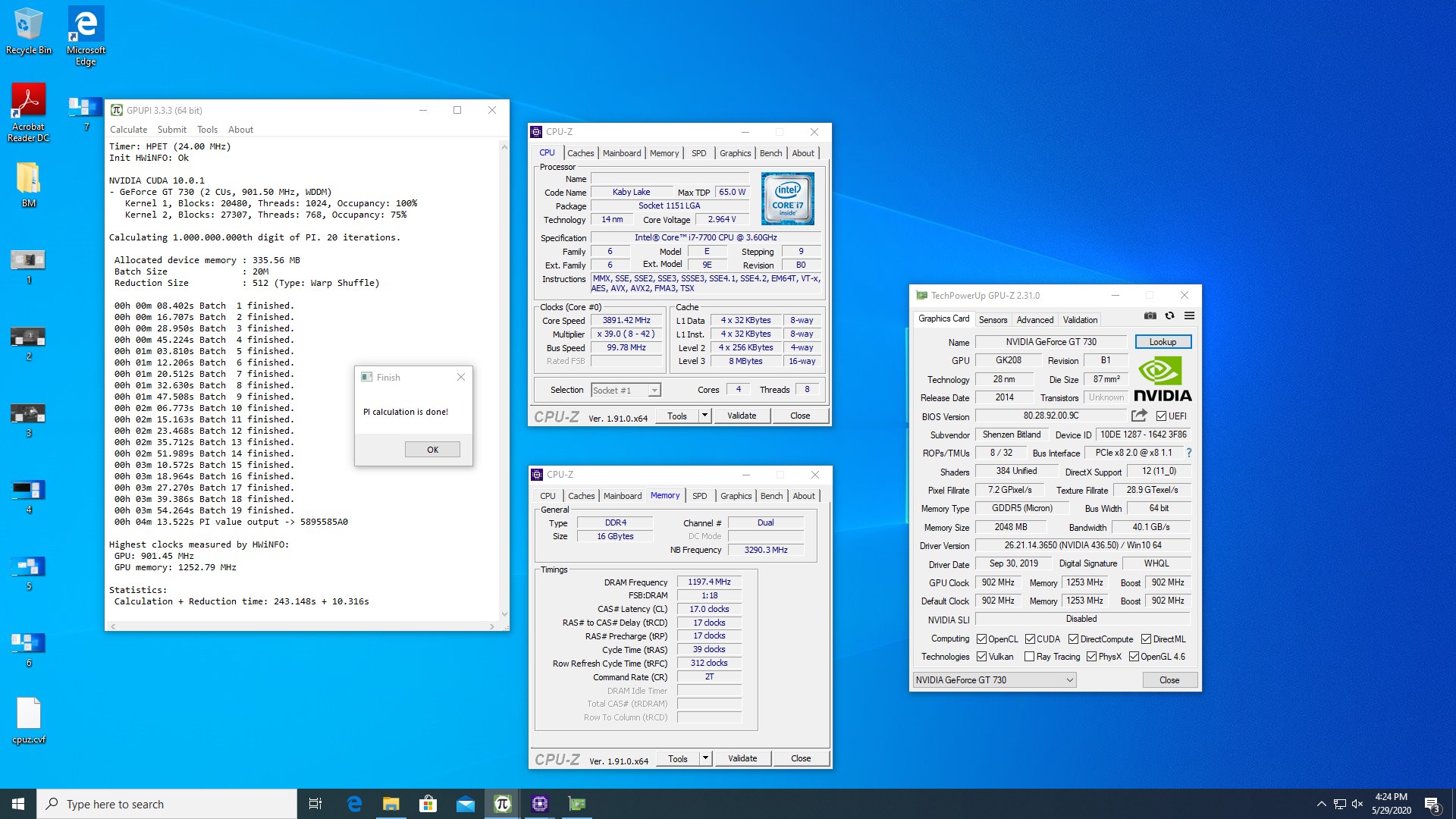Click the share BIOS export icon in GPU-Z
1456x819 pixels.
coord(1139,416)
